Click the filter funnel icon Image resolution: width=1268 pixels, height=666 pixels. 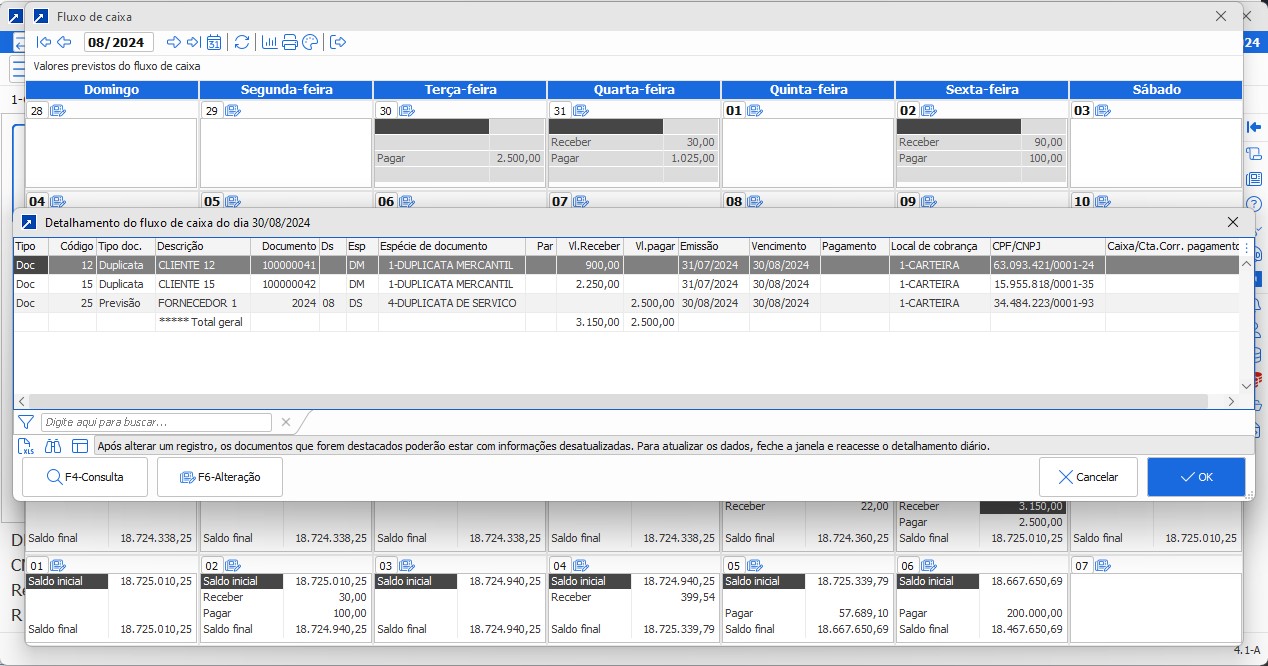click(x=26, y=422)
